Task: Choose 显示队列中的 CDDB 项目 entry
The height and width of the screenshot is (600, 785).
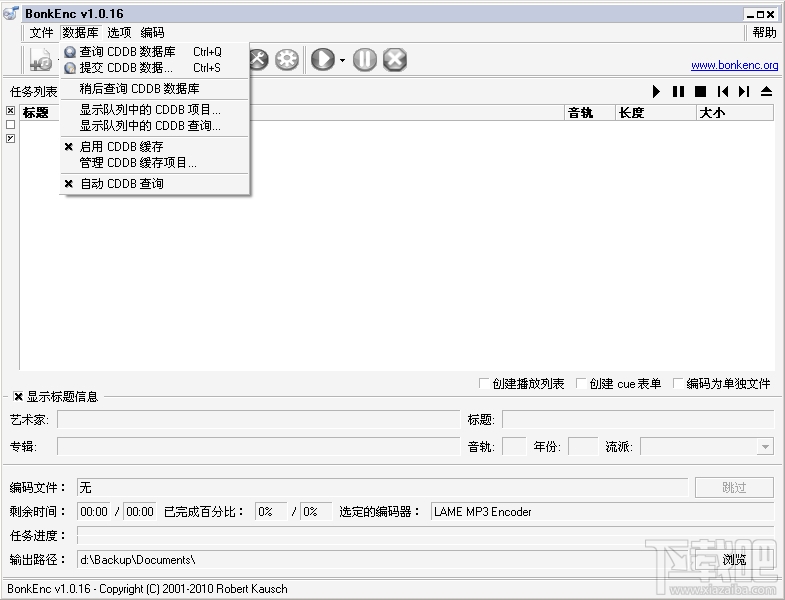Action: 155,110
